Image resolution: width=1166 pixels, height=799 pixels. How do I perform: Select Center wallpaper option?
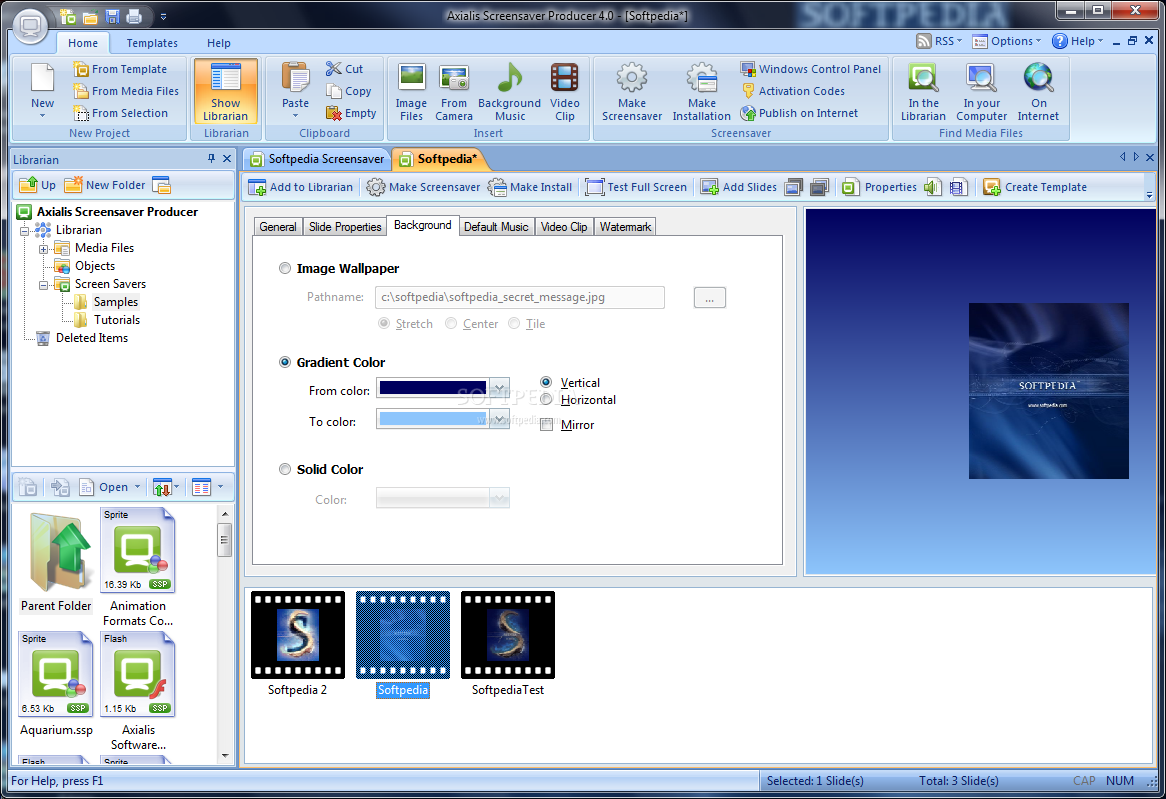point(451,324)
